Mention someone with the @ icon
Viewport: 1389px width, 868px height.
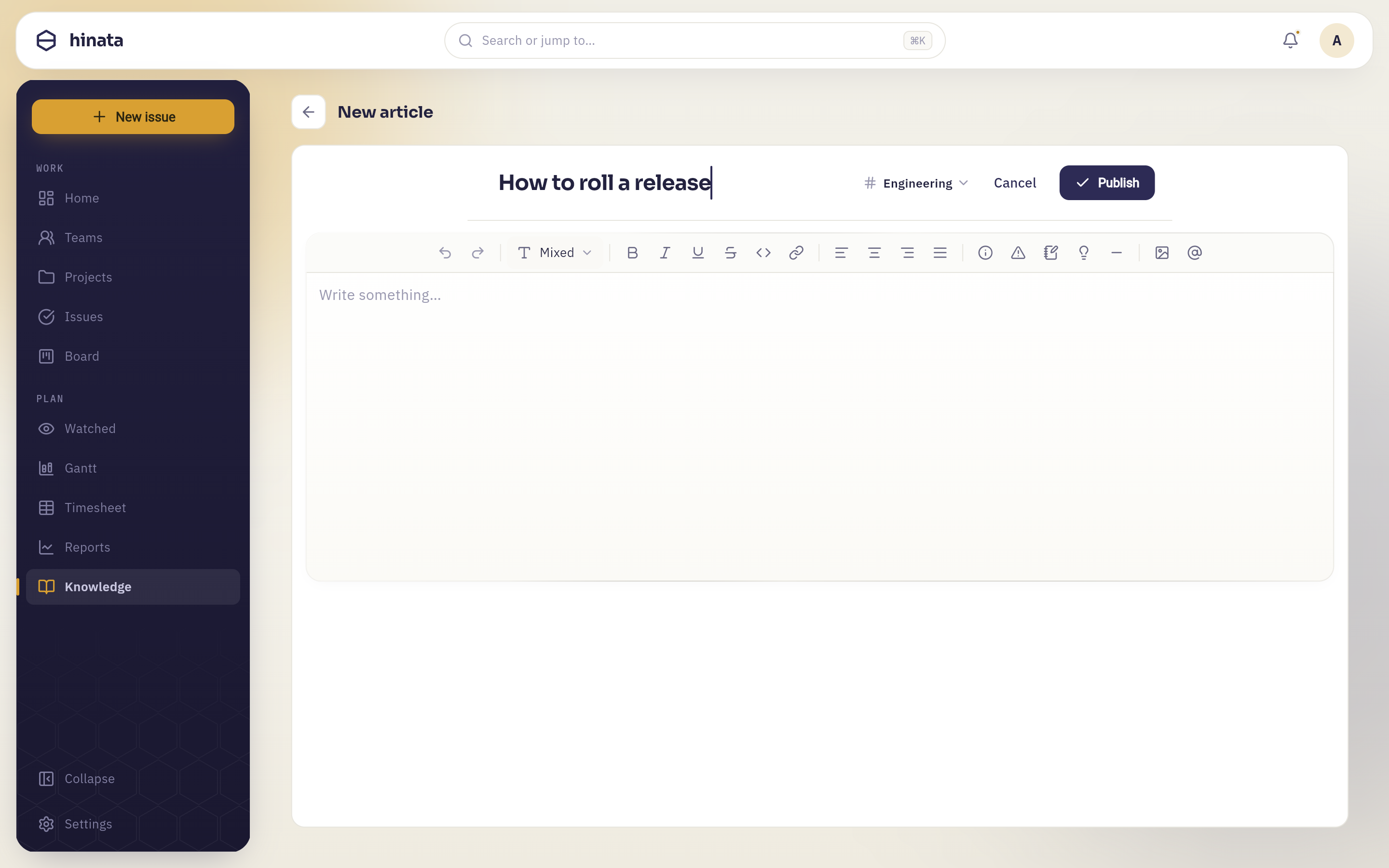click(1195, 253)
